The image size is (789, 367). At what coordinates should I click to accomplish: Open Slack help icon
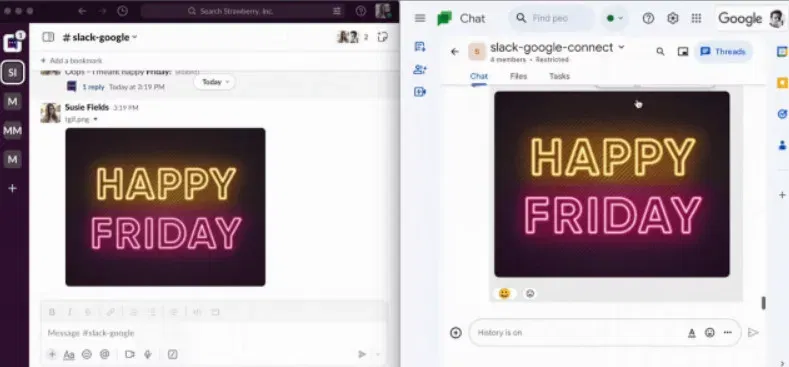point(361,11)
